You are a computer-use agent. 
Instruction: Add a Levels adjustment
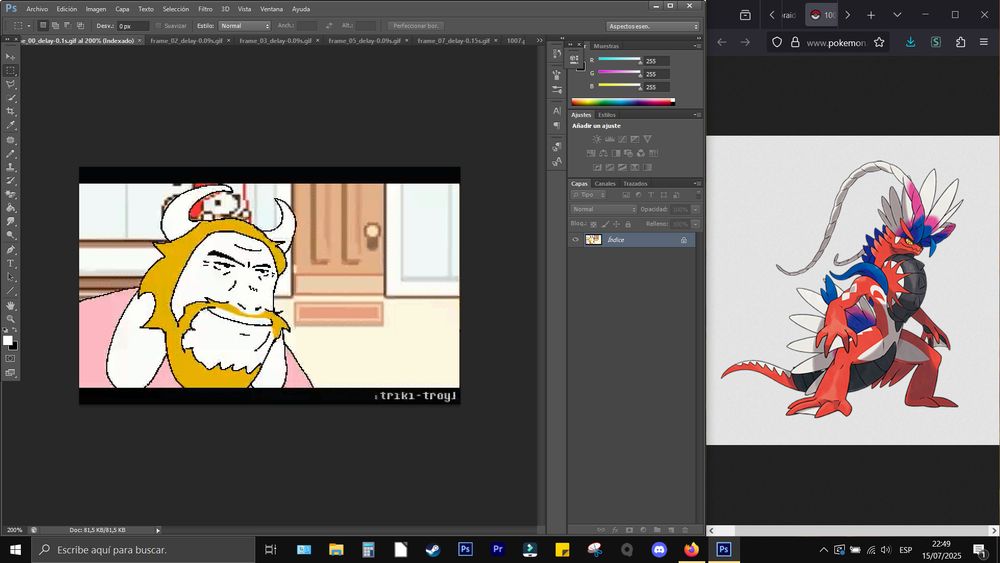pos(610,139)
